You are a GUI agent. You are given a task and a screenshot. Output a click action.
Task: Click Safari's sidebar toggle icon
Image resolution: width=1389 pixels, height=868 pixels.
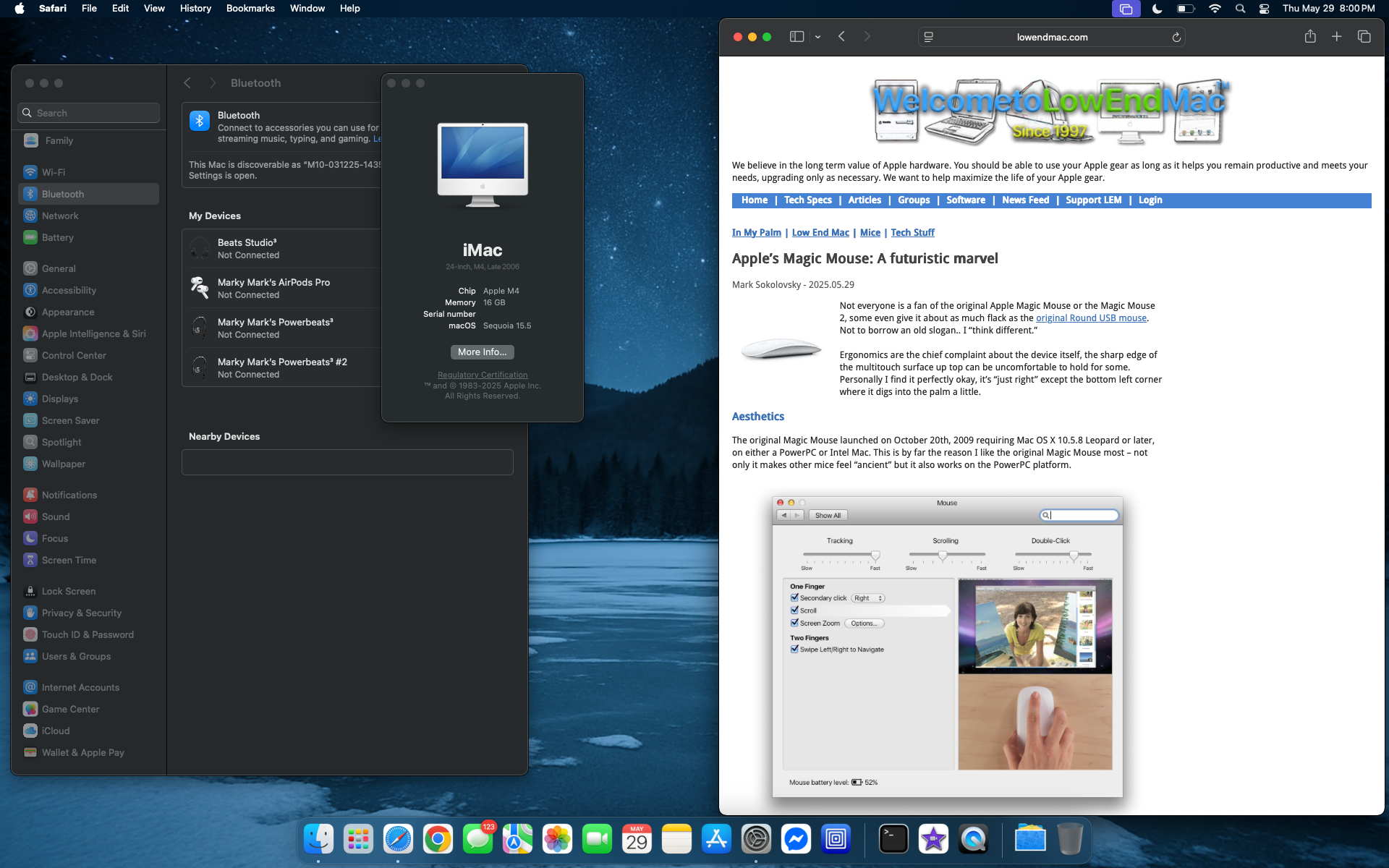(797, 37)
